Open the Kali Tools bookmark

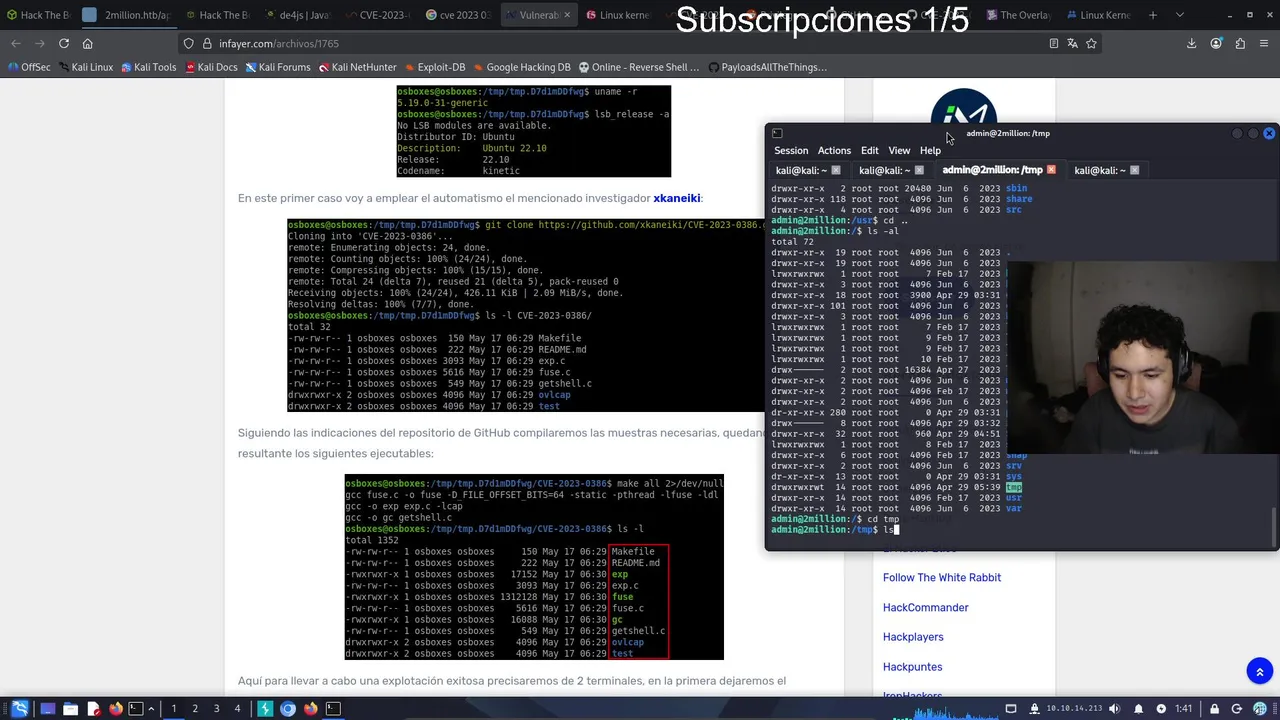point(148,67)
